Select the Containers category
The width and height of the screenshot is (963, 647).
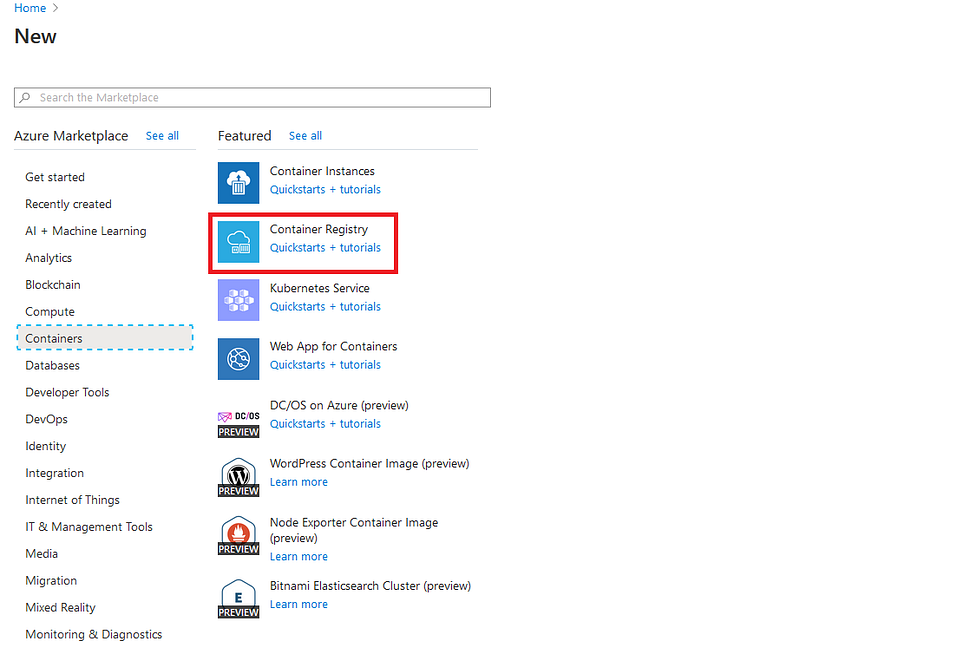tap(104, 338)
